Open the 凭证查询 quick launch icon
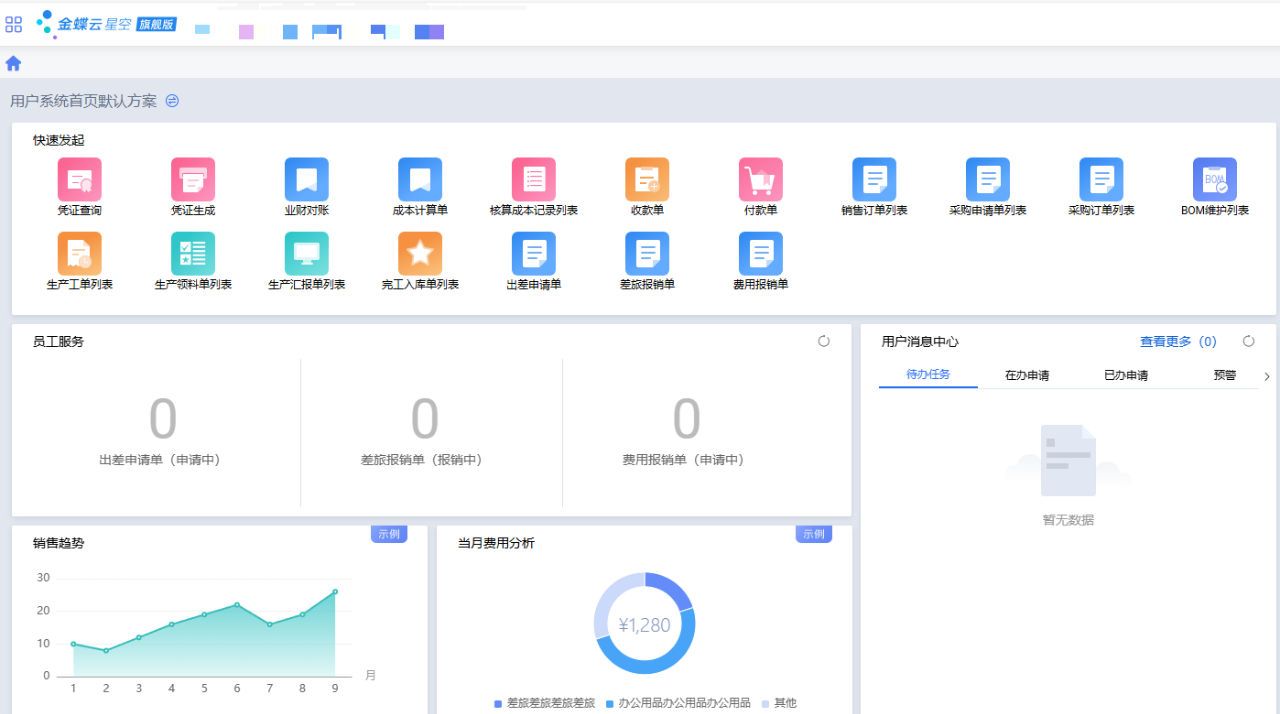The image size is (1280, 714). click(x=79, y=180)
